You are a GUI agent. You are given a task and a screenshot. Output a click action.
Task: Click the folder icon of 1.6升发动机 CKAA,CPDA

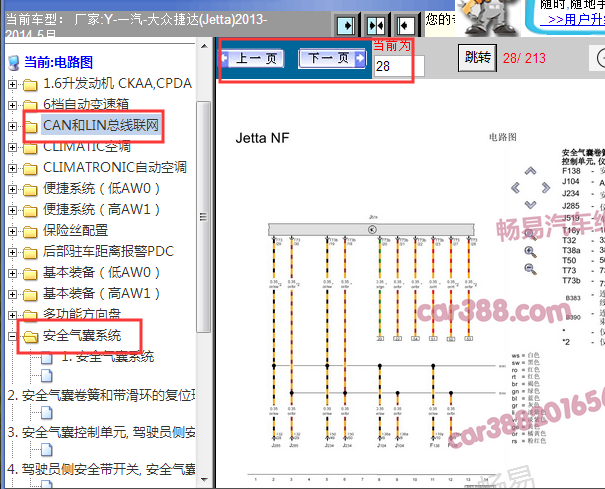[30, 85]
